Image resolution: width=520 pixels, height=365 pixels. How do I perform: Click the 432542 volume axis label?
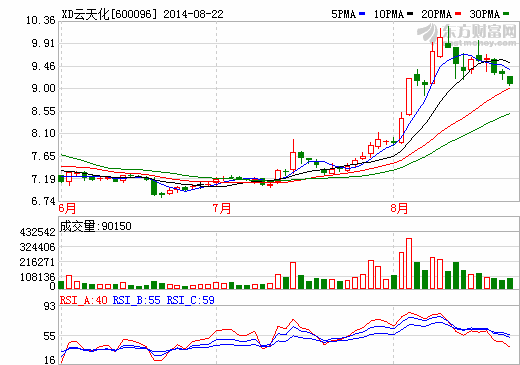tap(37, 232)
